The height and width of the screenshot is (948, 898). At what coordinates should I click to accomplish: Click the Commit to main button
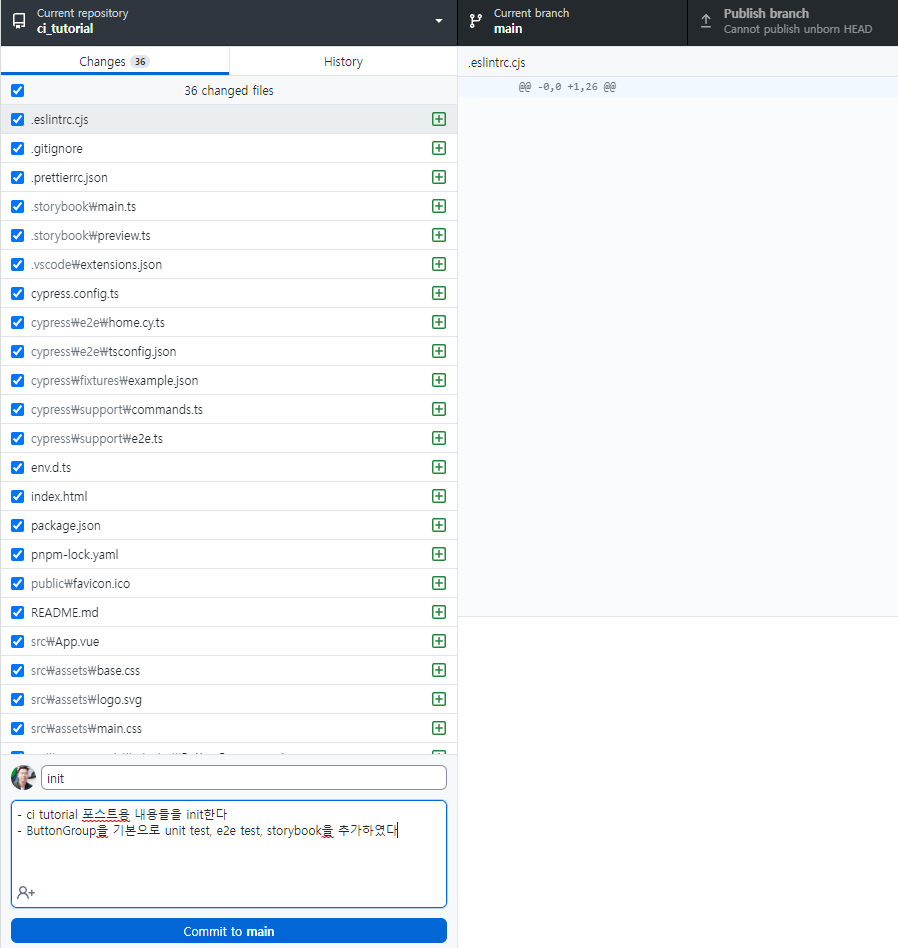tap(229, 931)
